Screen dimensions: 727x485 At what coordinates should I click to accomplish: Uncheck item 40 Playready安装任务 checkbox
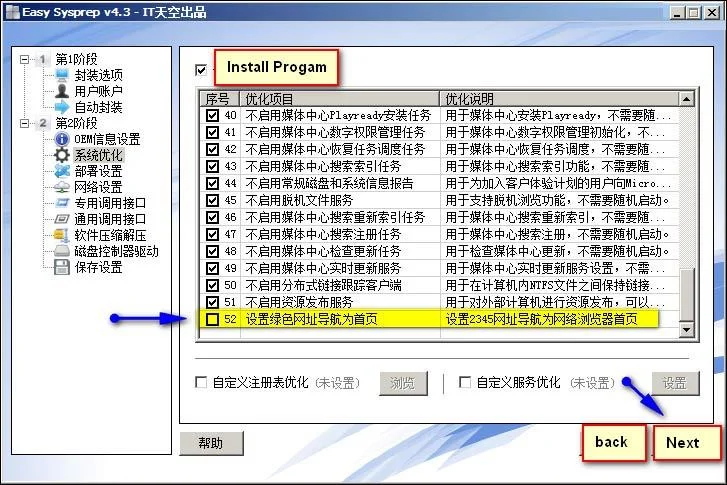[212, 115]
